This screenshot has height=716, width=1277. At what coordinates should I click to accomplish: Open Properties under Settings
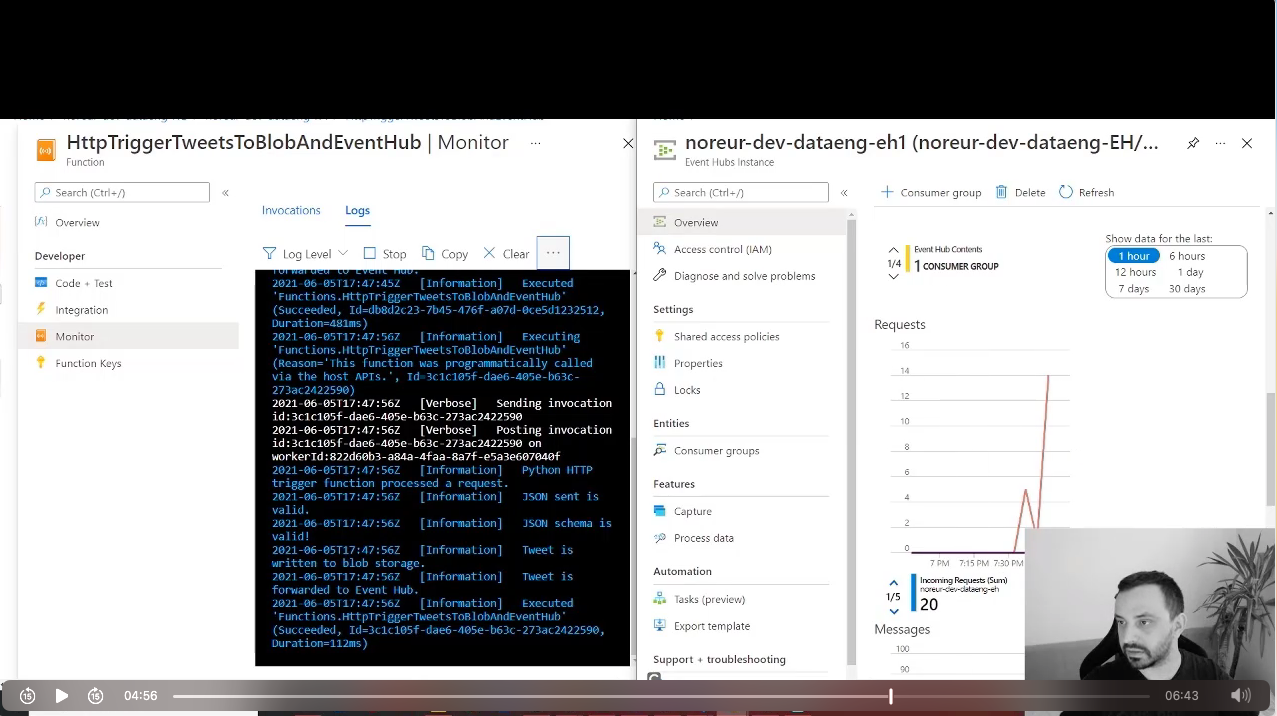coord(697,363)
